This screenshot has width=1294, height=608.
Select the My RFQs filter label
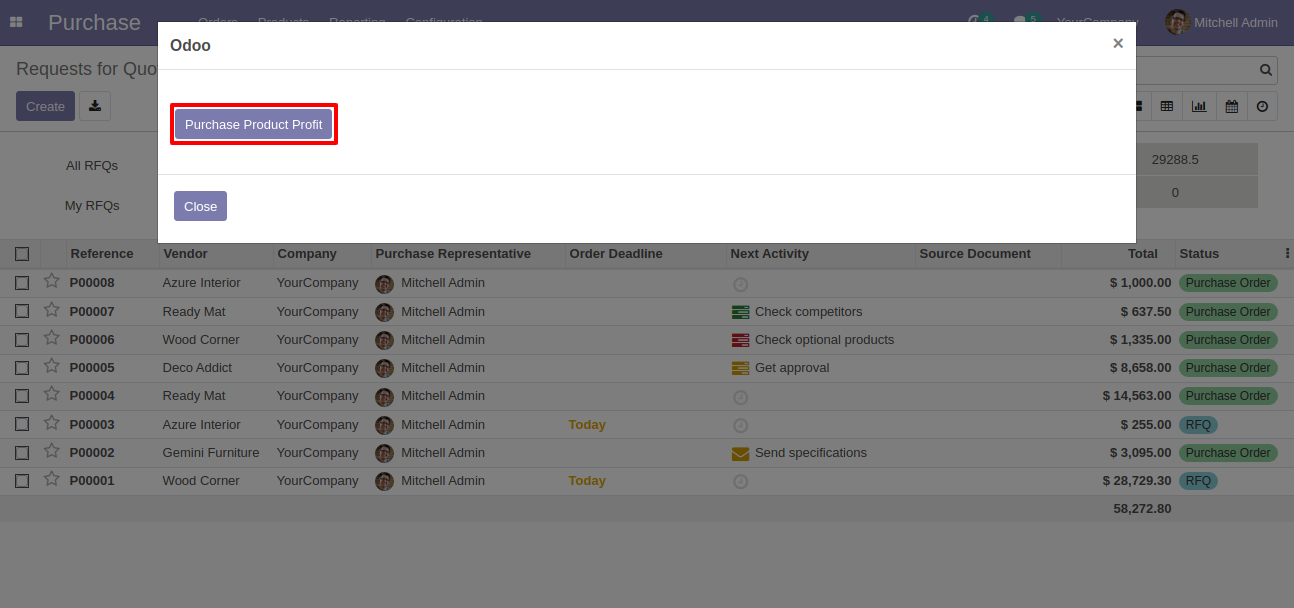pos(92,206)
